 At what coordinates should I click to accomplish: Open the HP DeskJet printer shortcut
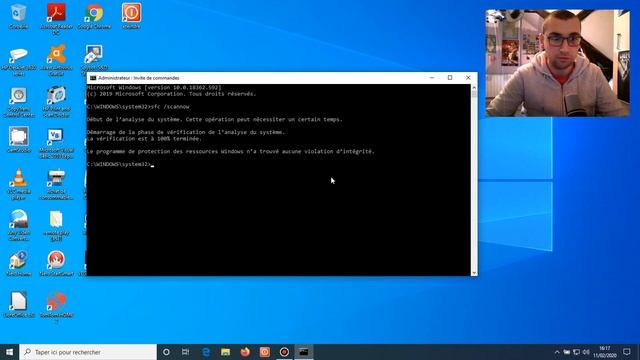click(18, 61)
